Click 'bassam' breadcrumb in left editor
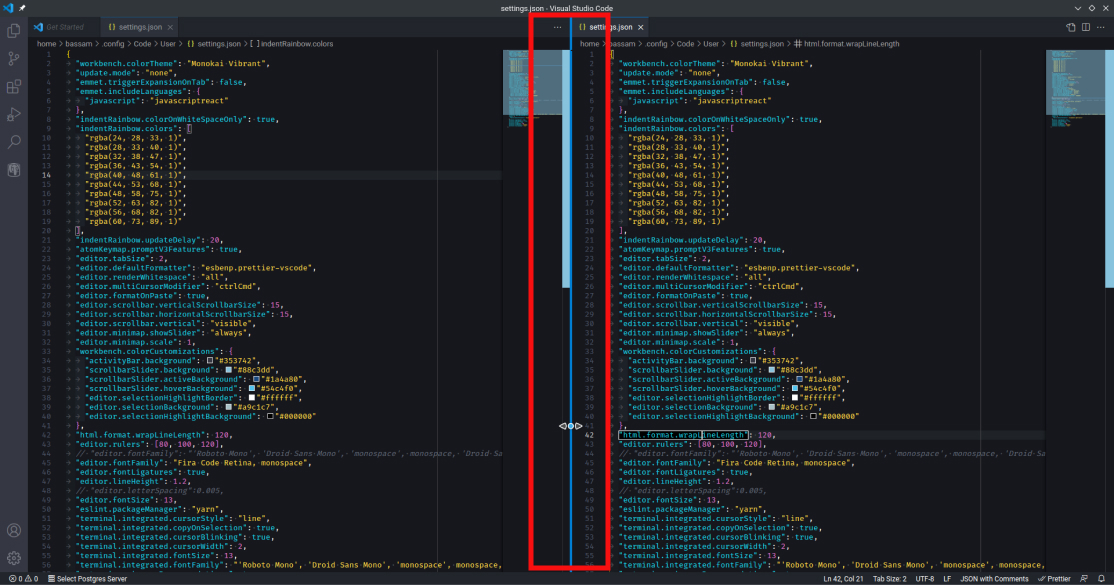Screen dimensions: 1114x585 (79, 44)
